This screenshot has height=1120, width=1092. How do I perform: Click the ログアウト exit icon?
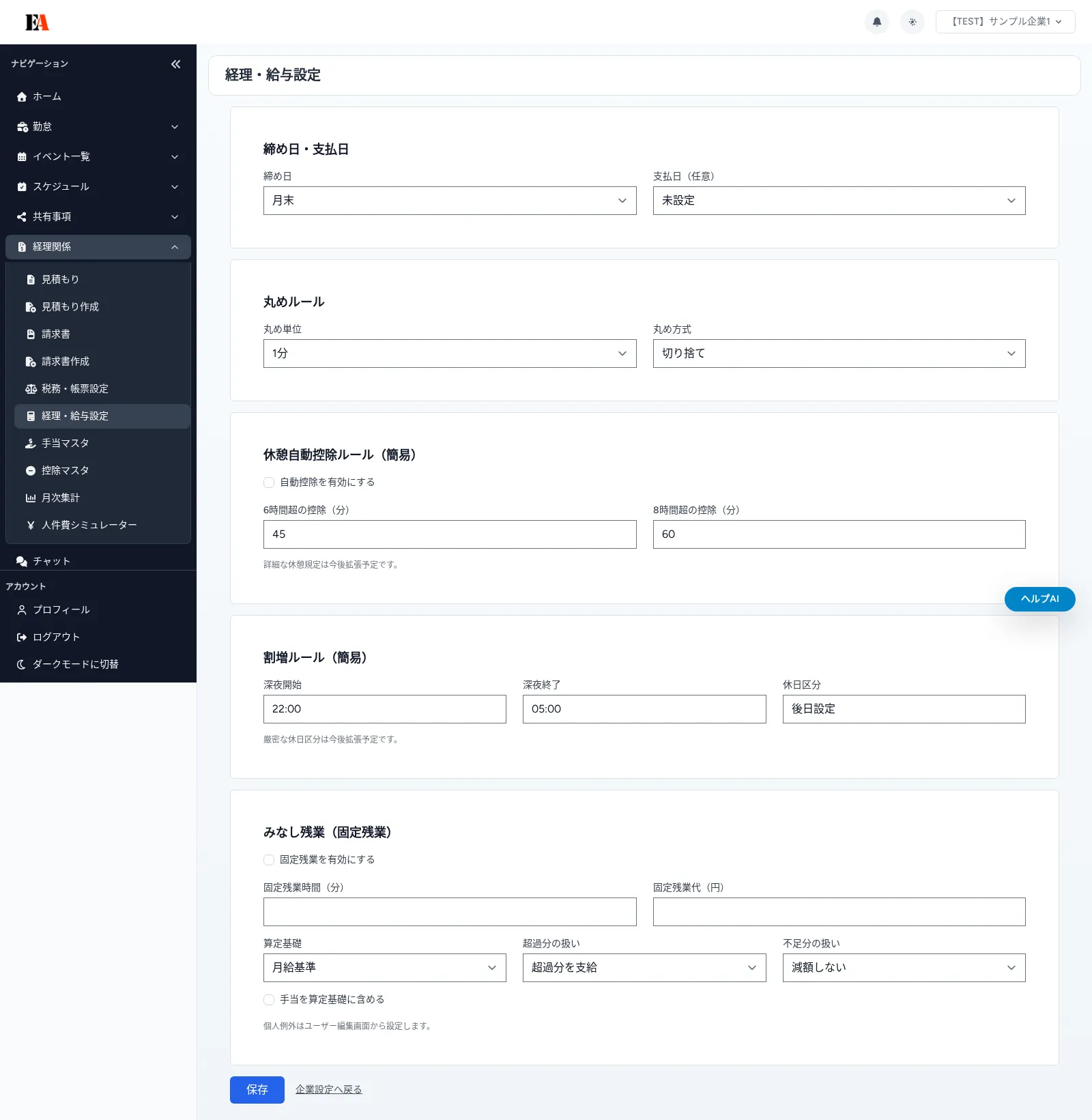[x=22, y=637]
